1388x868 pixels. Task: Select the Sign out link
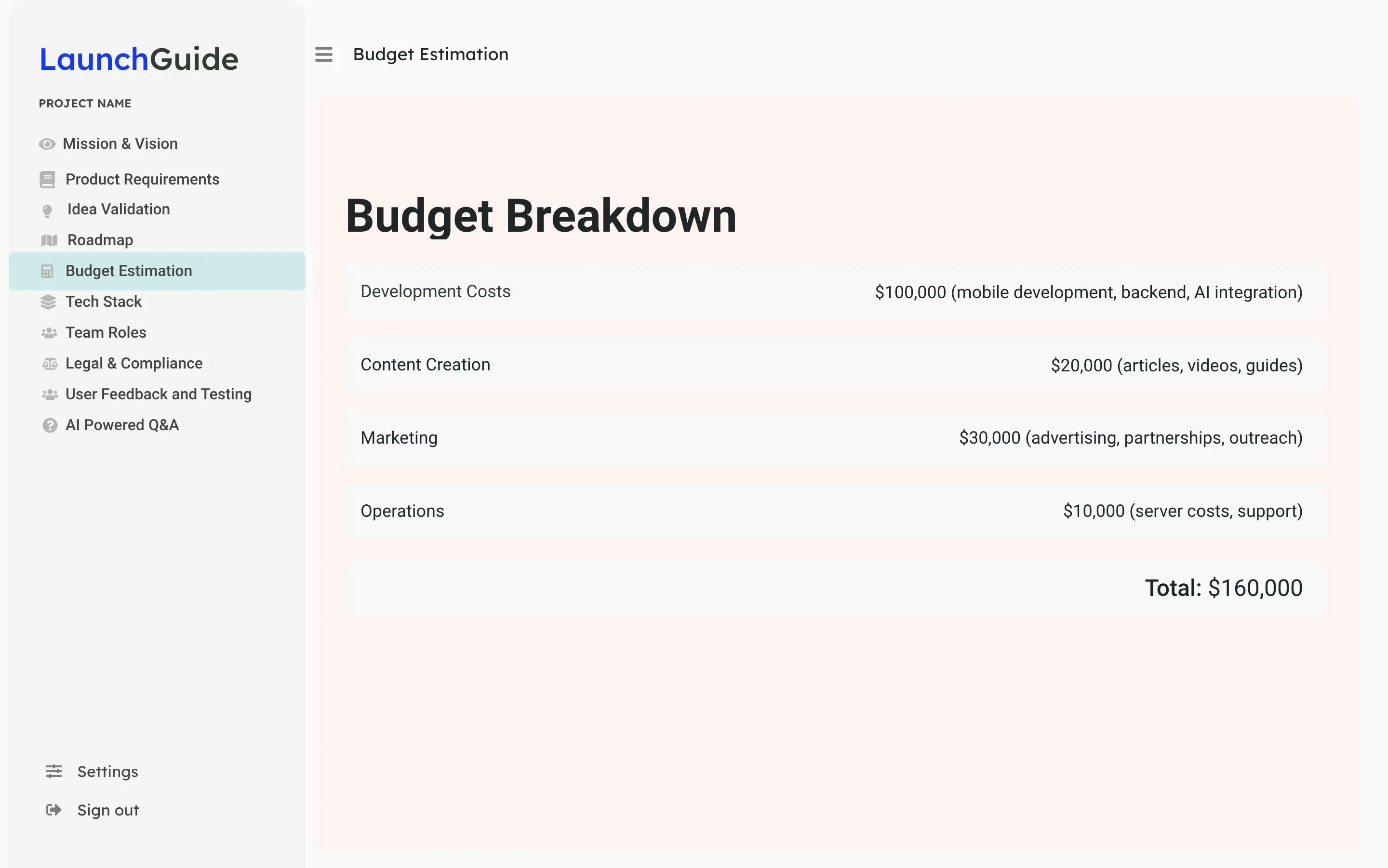click(108, 810)
